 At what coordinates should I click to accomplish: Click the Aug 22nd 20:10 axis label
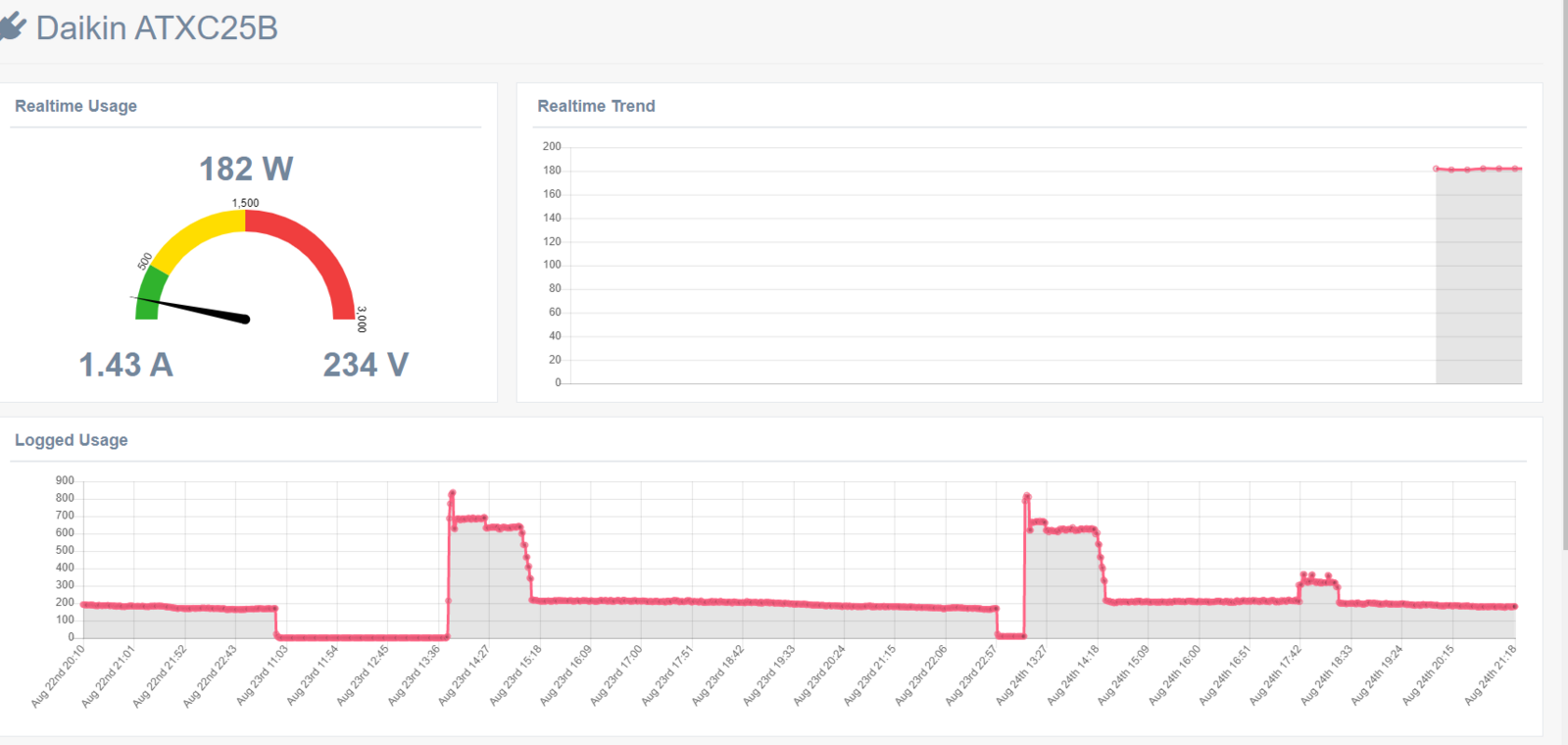pyautogui.click(x=59, y=676)
